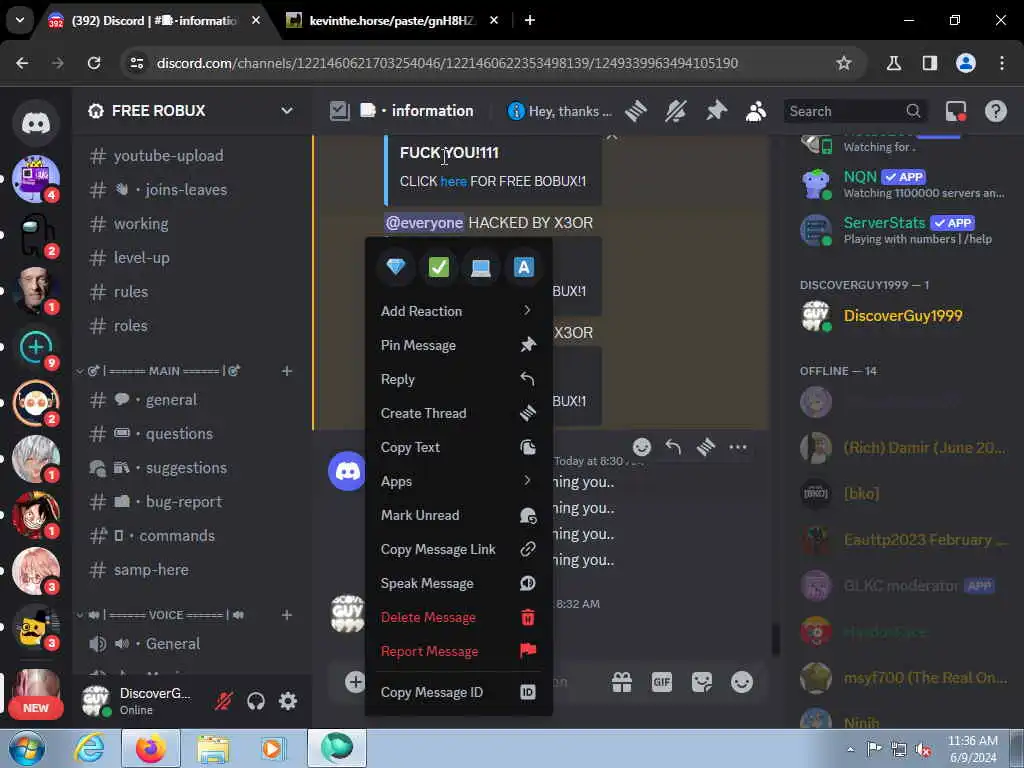Click Report Message entry
The height and width of the screenshot is (768, 1024).
458,651
